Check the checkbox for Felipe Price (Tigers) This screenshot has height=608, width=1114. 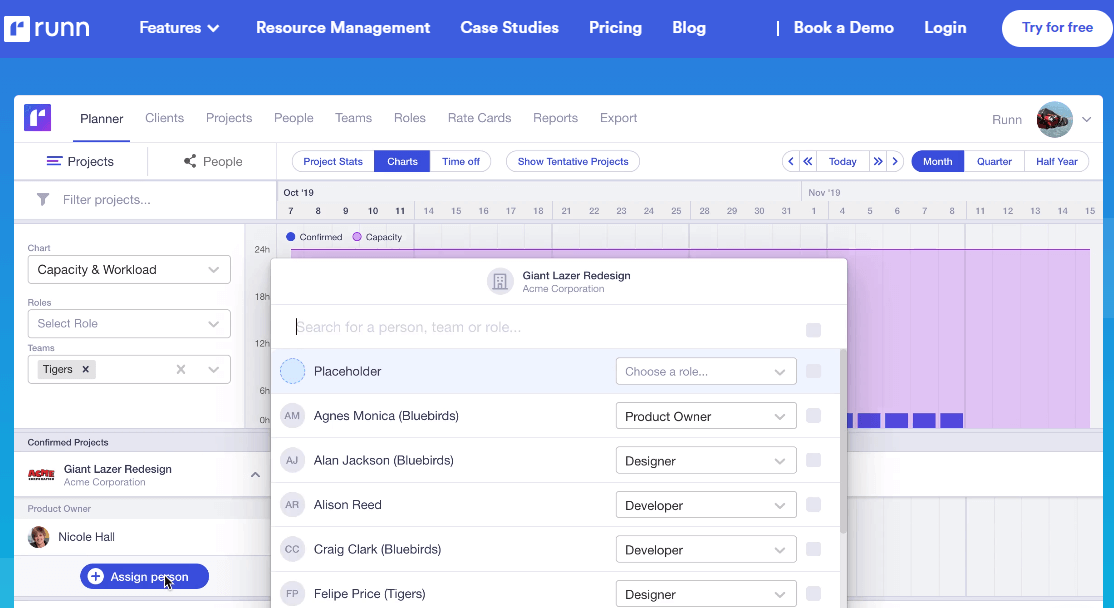(x=813, y=593)
